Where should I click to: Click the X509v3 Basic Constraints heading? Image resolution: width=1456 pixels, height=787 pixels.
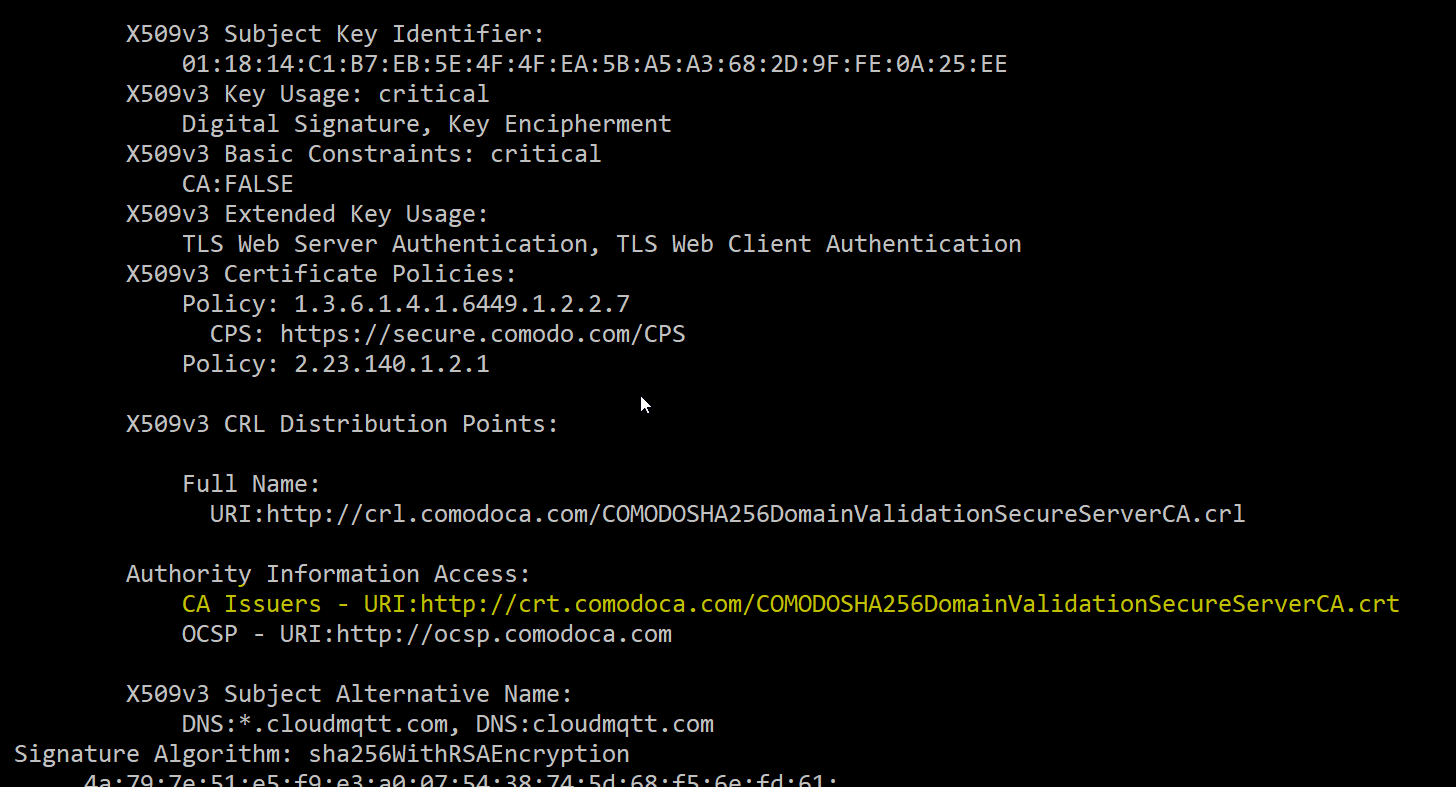point(363,155)
